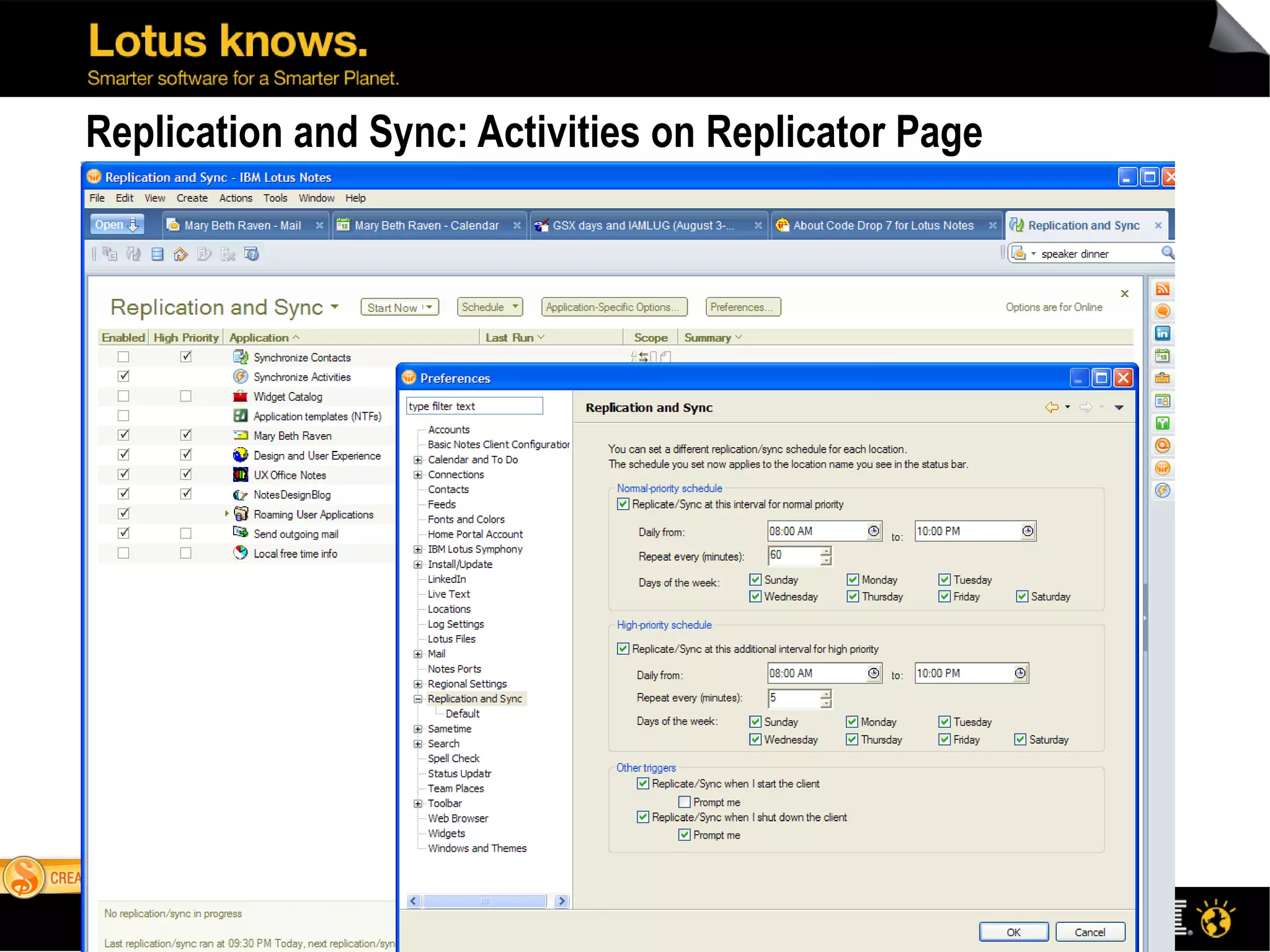
Task: Decrease high-priority repeat minutes stepper
Action: [x=825, y=703]
